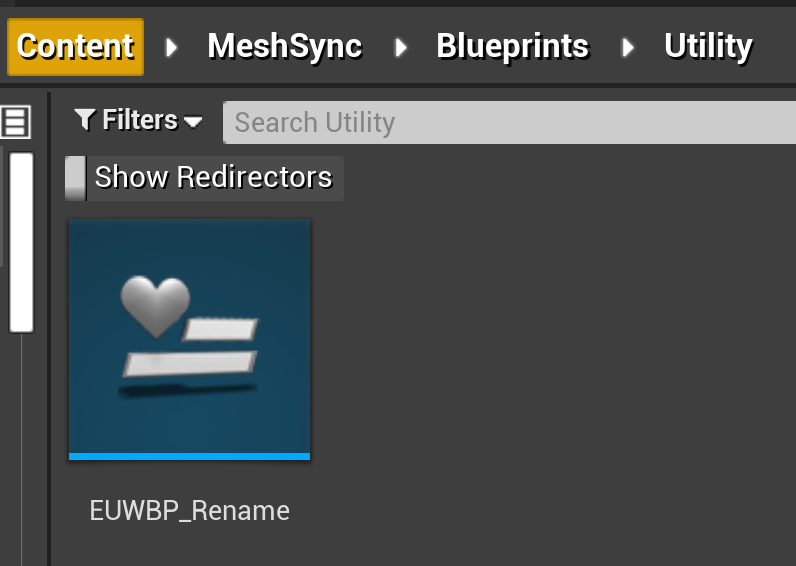Expand the arrow after MeshSync breadcrumb

pos(401,47)
